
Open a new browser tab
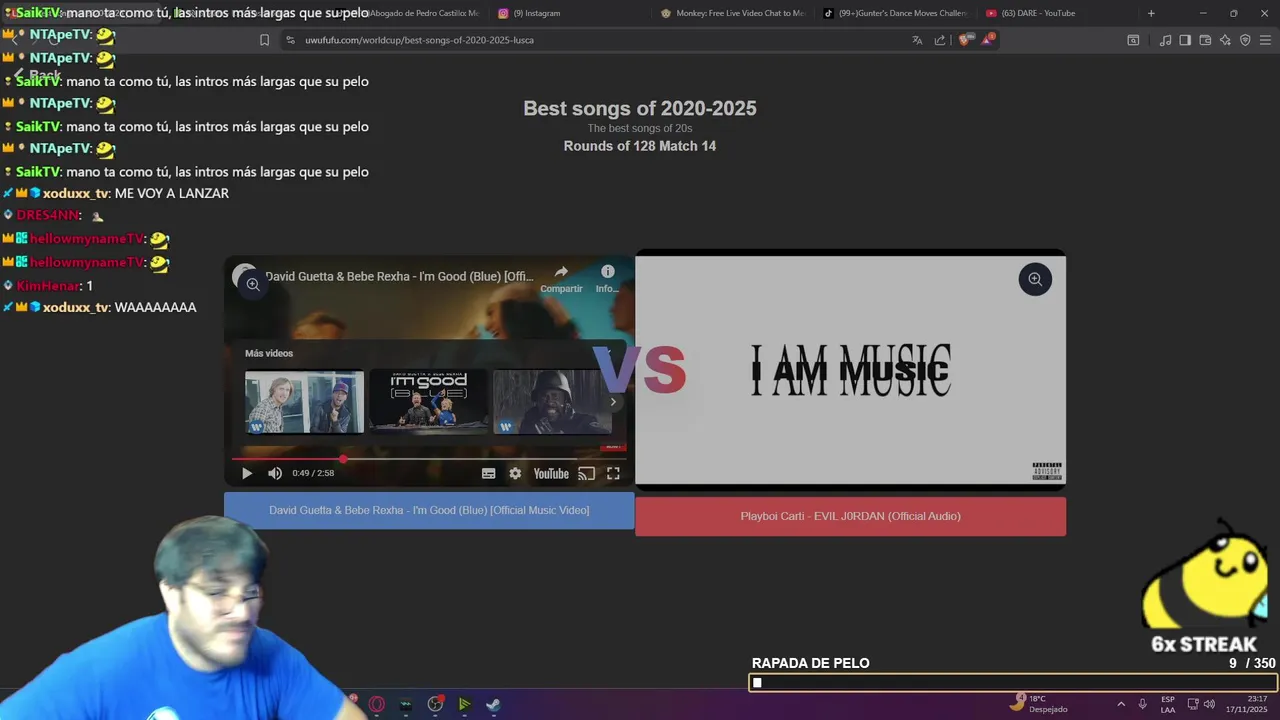tap(1151, 13)
